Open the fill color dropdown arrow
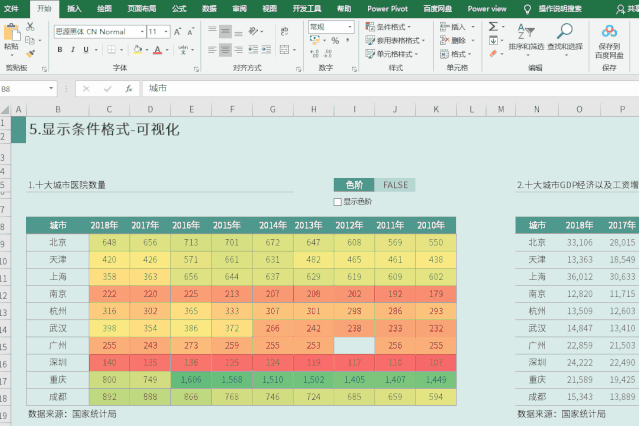The width and height of the screenshot is (639, 426). pyautogui.click(x=147, y=50)
